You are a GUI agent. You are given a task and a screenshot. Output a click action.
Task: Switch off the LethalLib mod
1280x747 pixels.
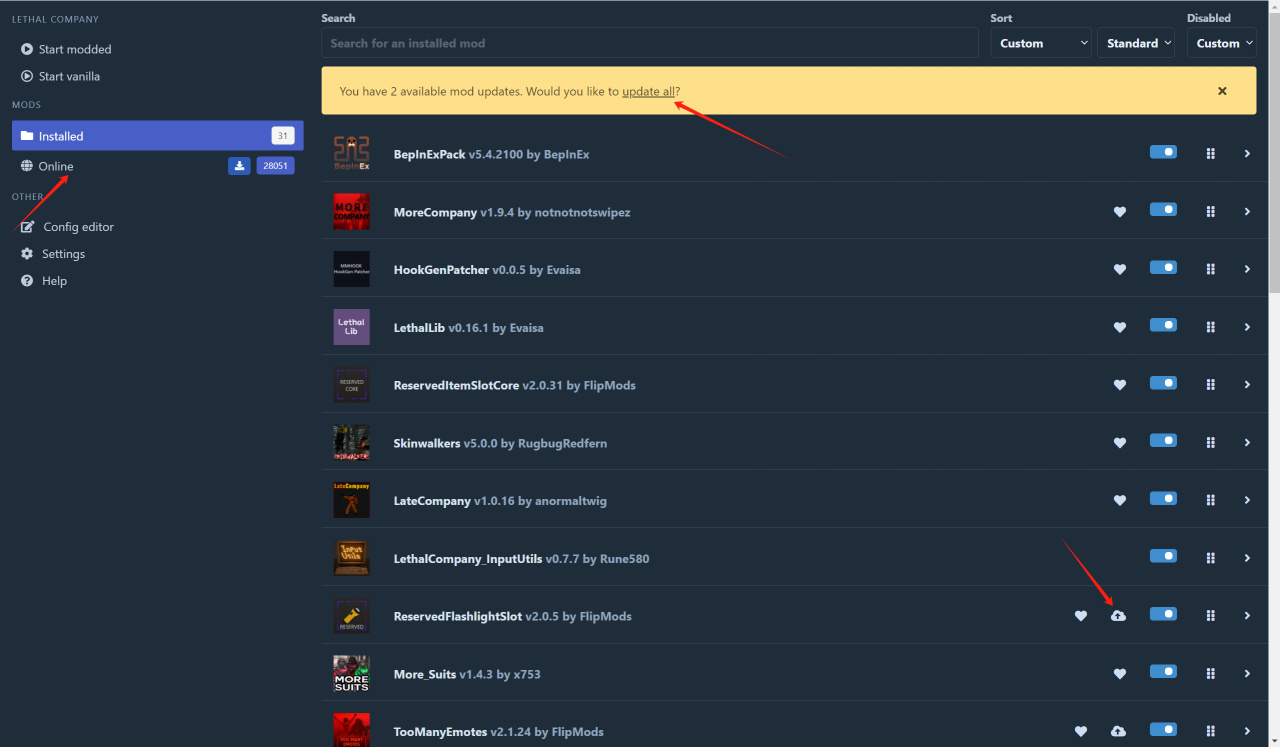point(1163,325)
